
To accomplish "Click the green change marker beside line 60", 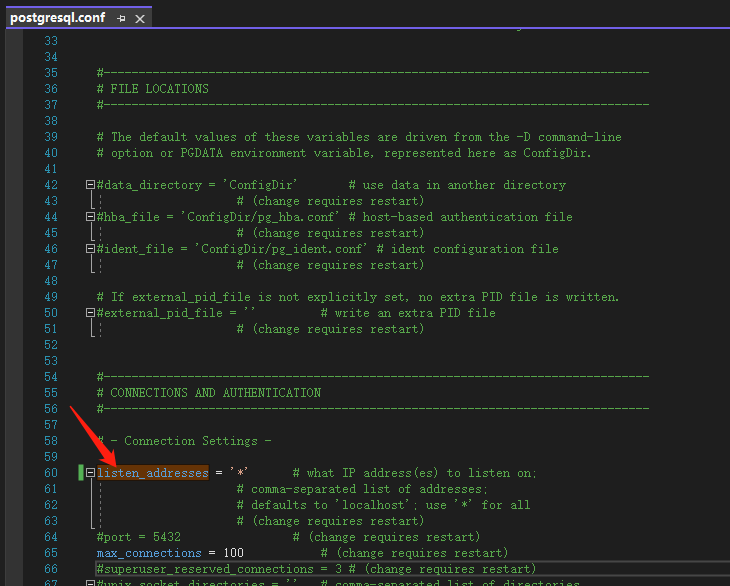I will [80, 473].
